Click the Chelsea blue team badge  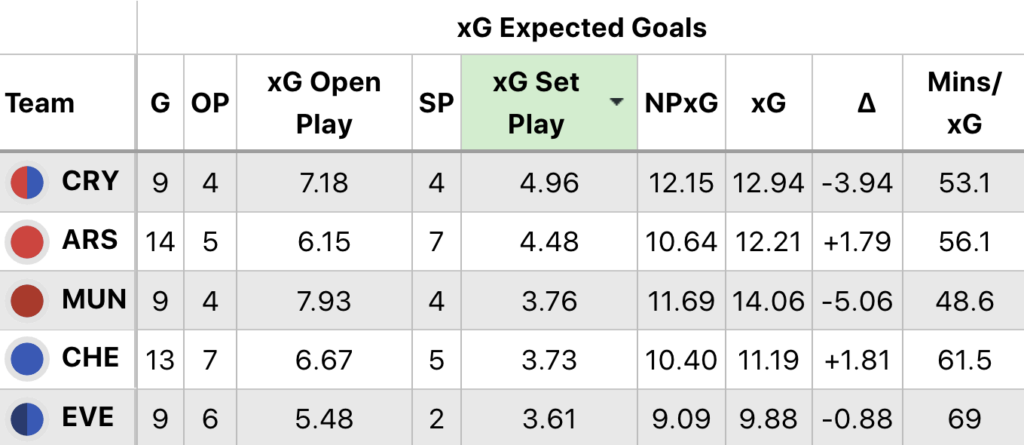[27, 358]
